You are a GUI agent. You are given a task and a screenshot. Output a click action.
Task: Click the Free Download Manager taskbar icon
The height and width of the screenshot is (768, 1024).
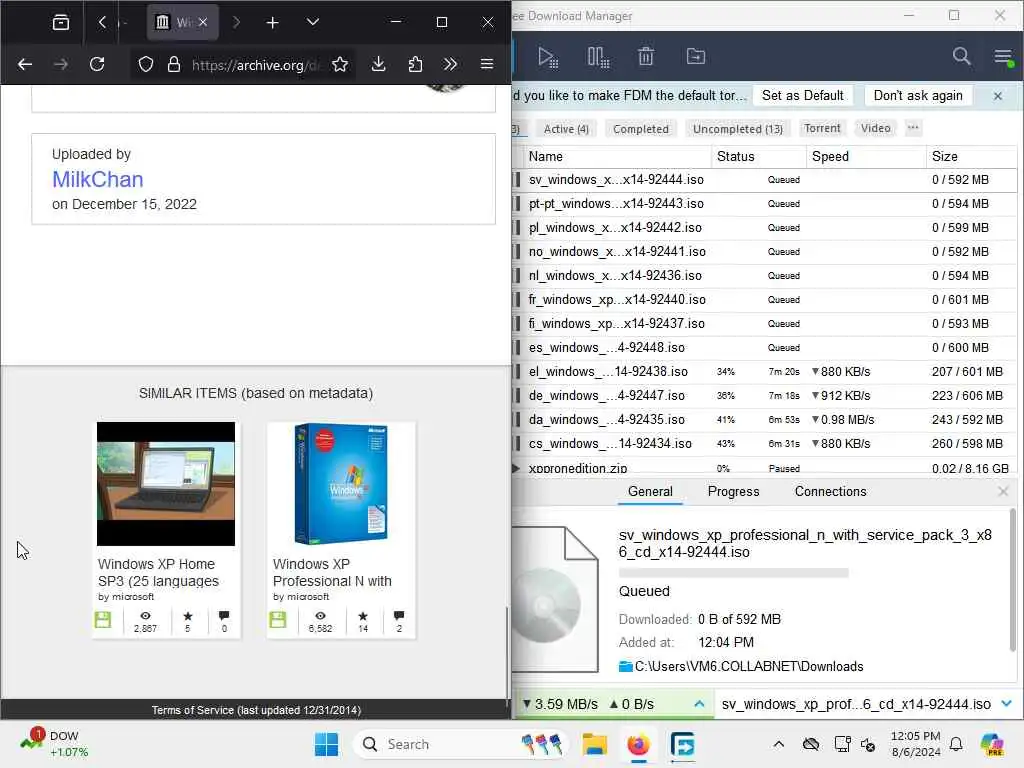point(682,744)
